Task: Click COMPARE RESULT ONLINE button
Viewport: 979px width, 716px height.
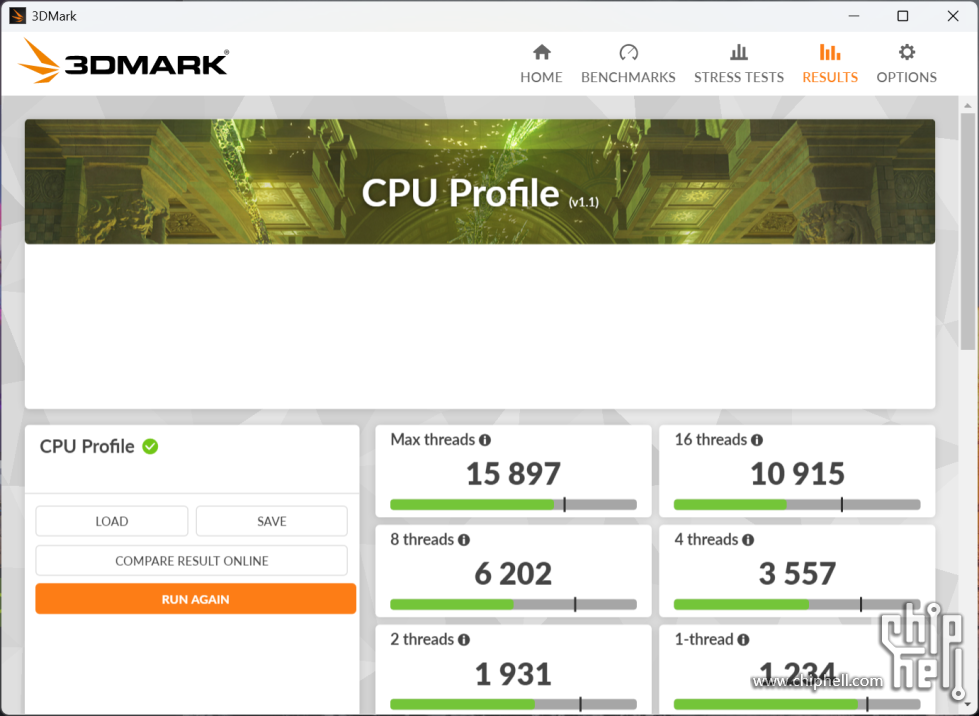Action: 192,561
